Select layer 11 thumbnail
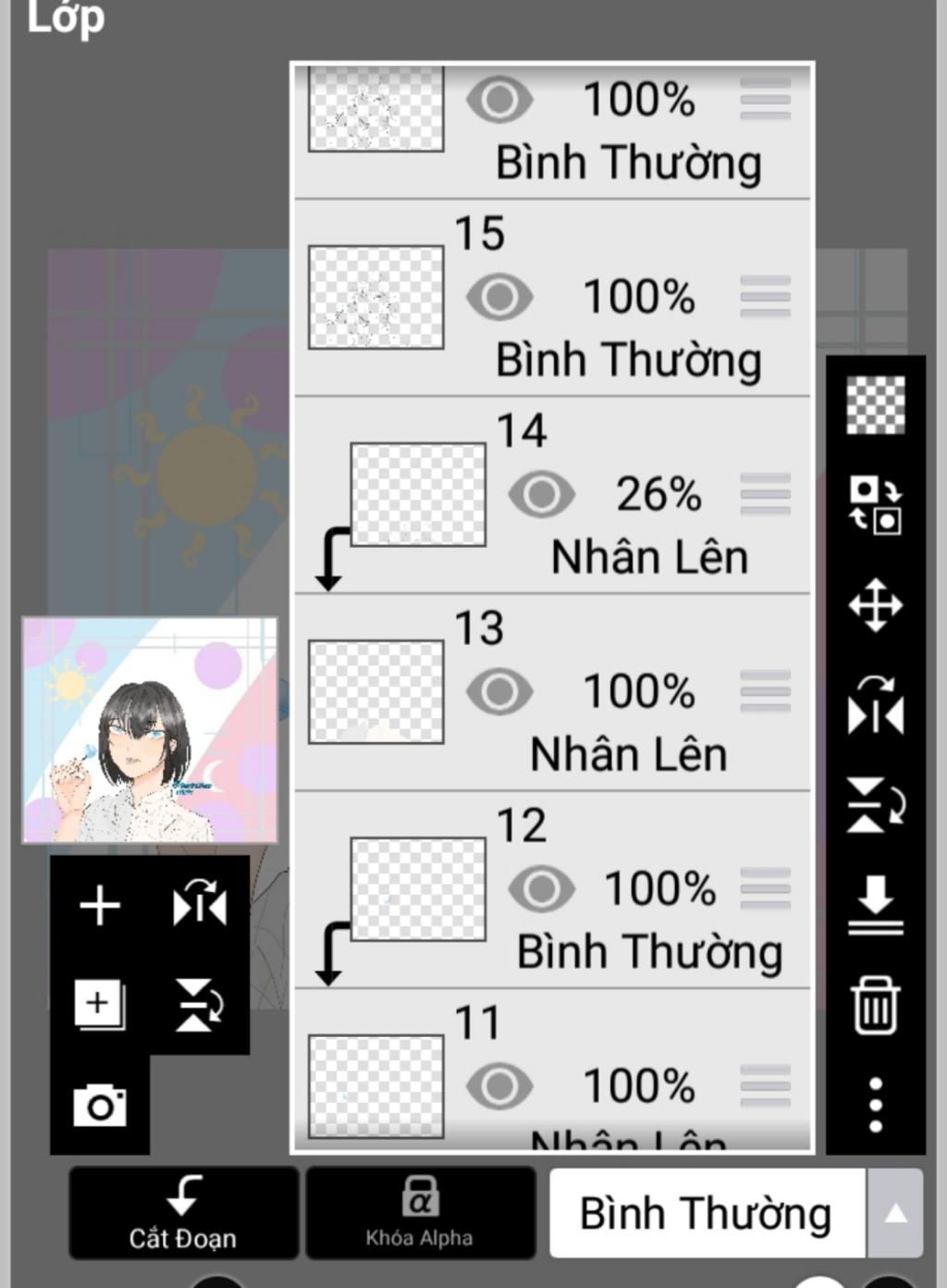This screenshot has height=1288, width=947. 375,1086
